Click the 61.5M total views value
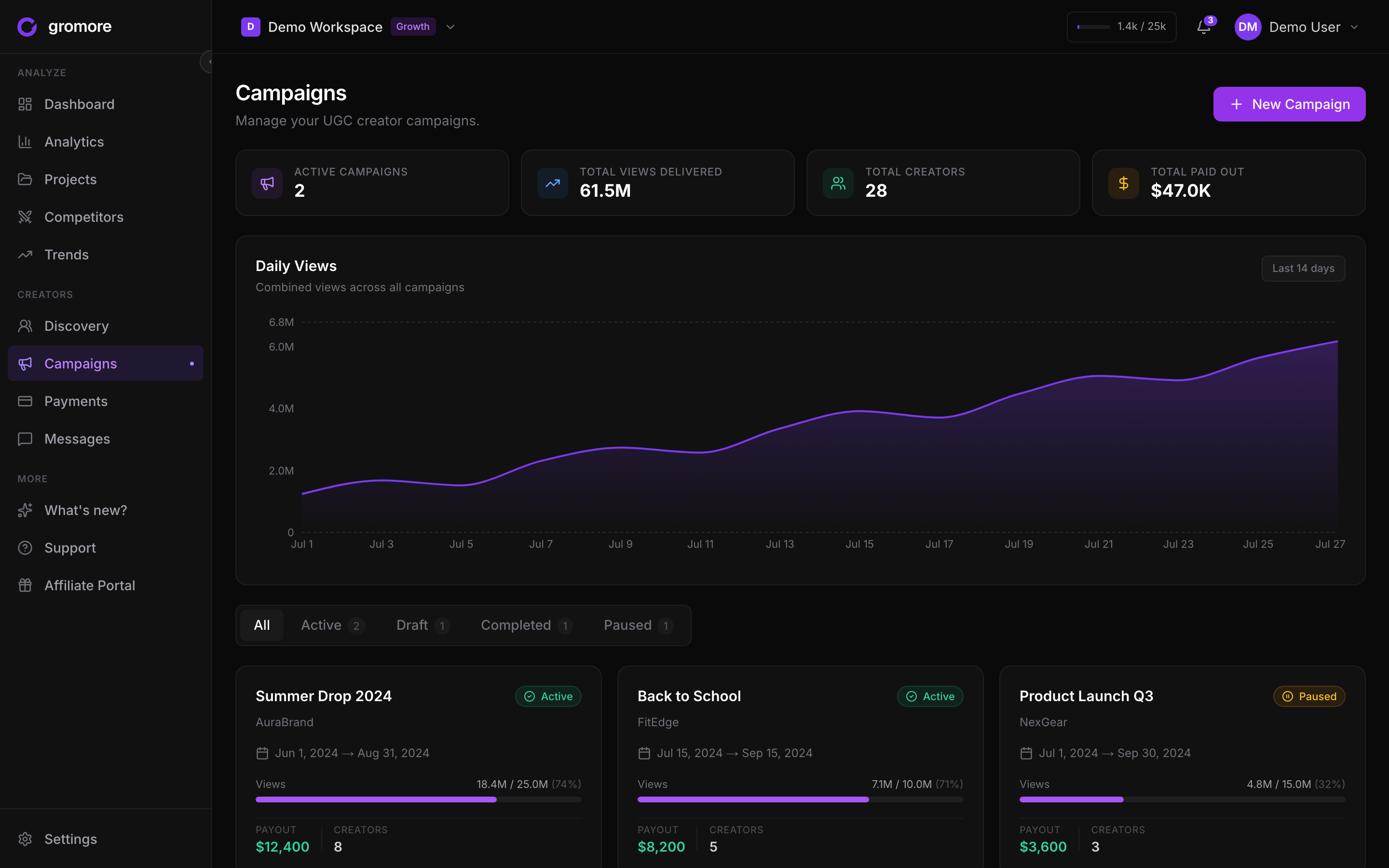The image size is (1389, 868). [605, 190]
